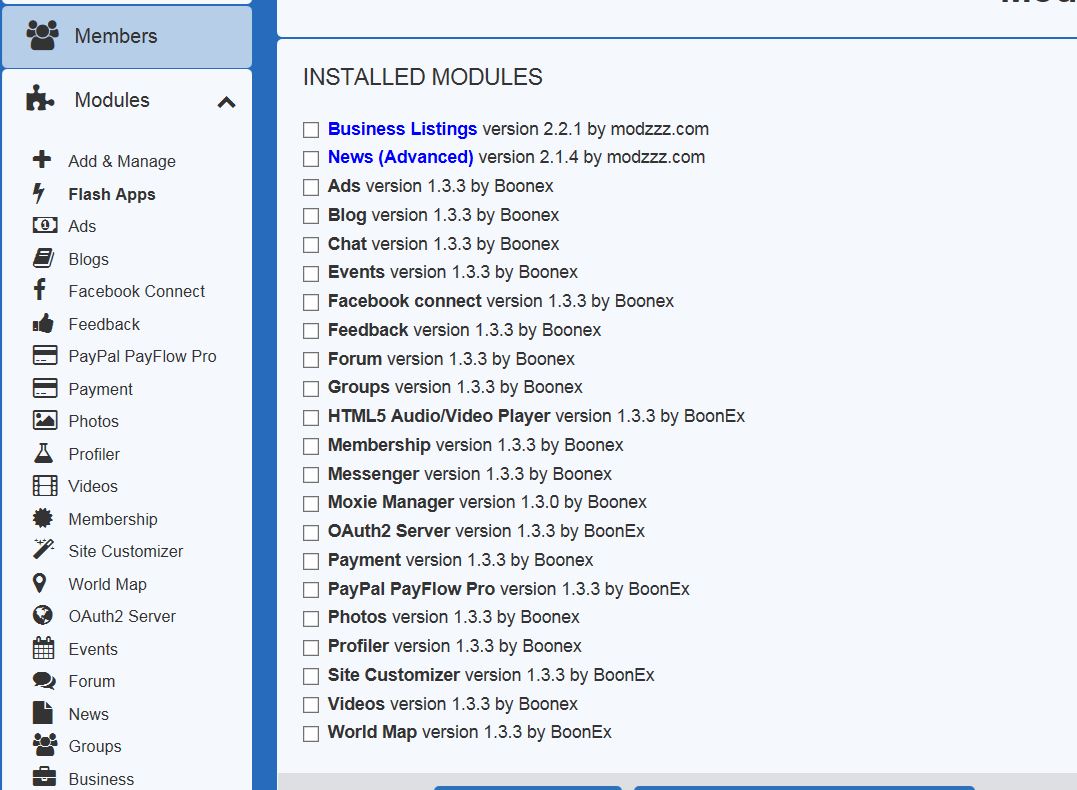This screenshot has height=790, width=1077.
Task: Select the Moxie Manager checkbox
Action: pos(311,503)
